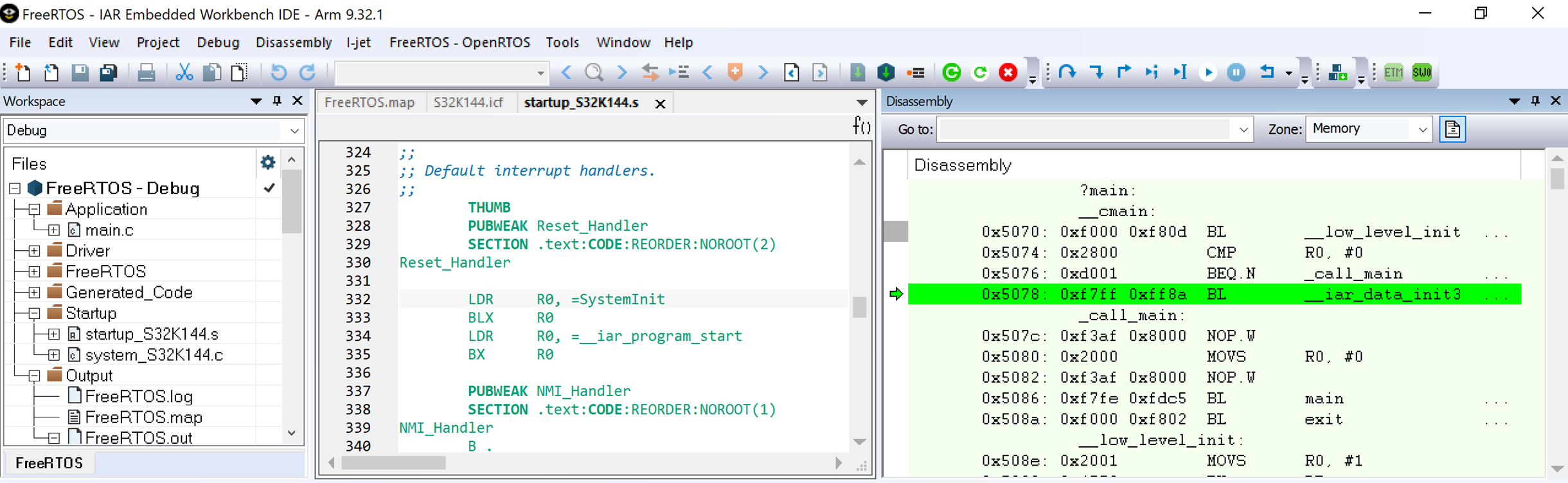Restart debugger with green circular icon
1568x483 pixels.
click(x=952, y=73)
